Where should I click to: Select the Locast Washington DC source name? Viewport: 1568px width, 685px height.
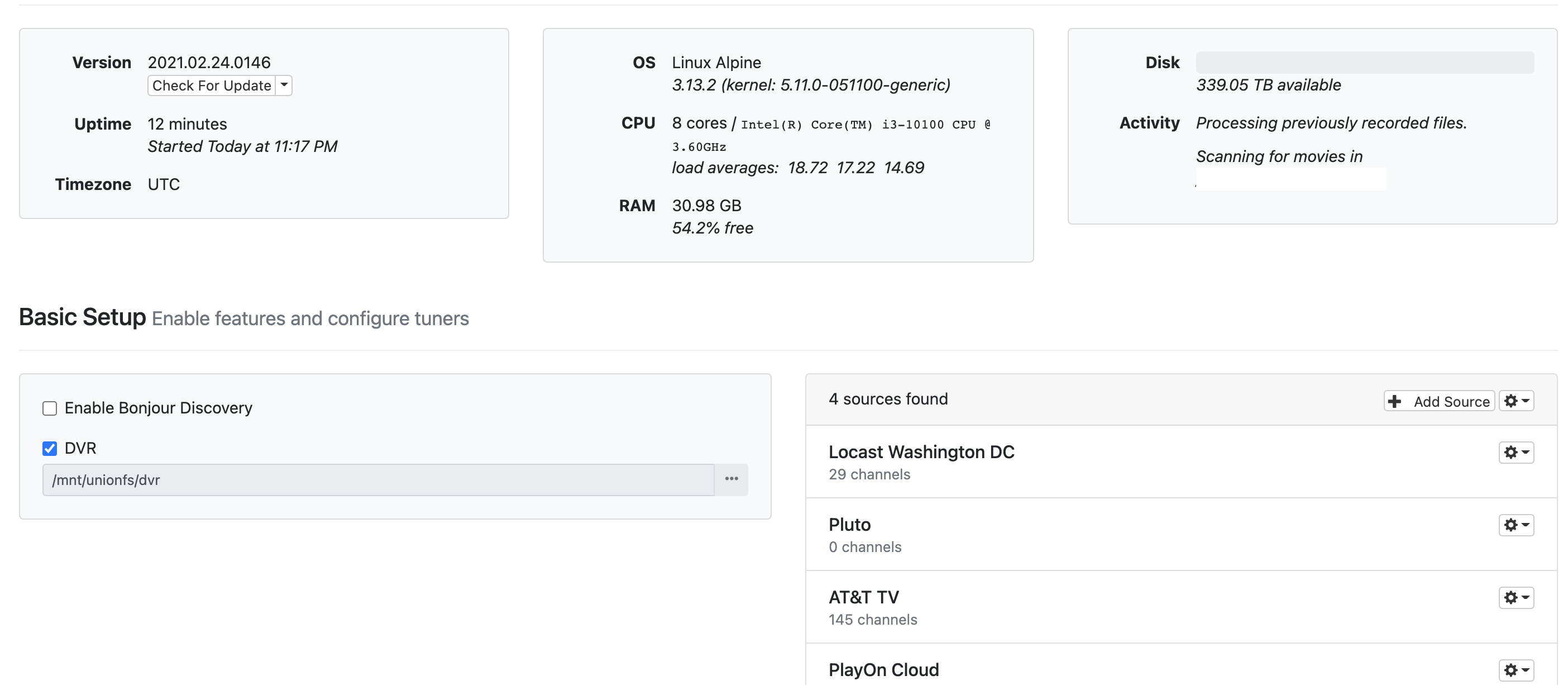[921, 452]
